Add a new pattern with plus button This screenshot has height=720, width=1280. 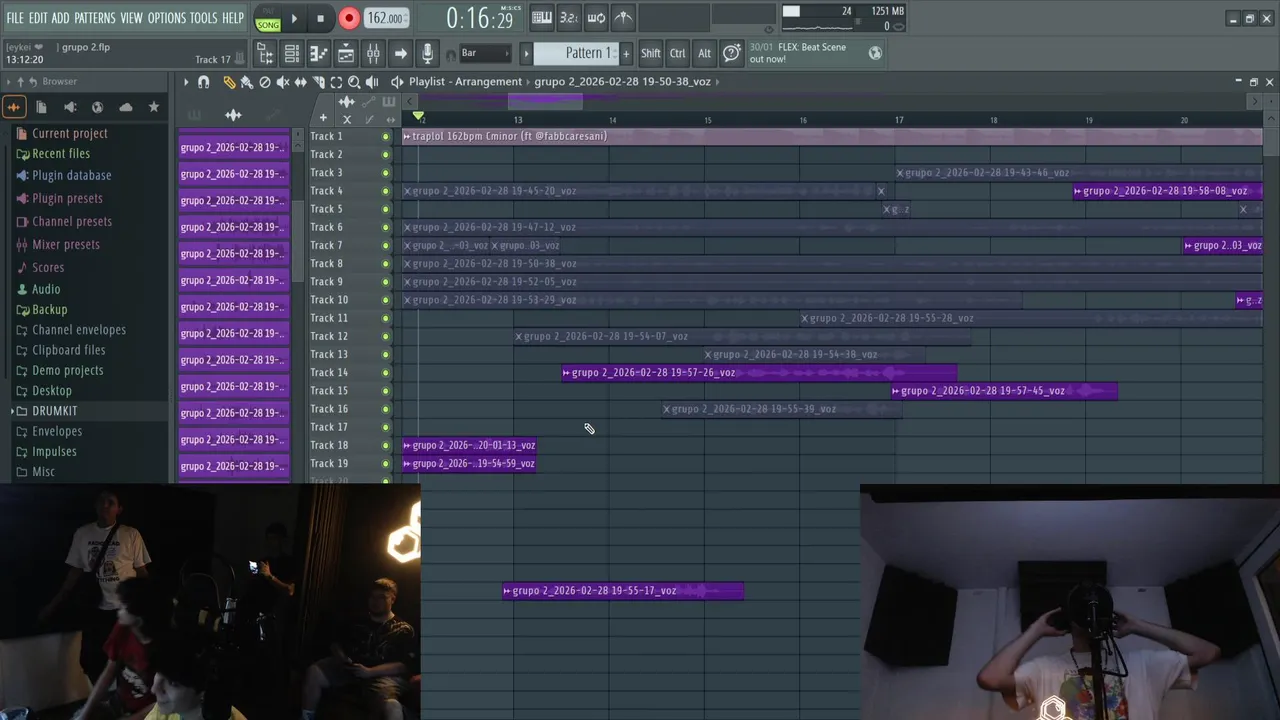[x=627, y=53]
